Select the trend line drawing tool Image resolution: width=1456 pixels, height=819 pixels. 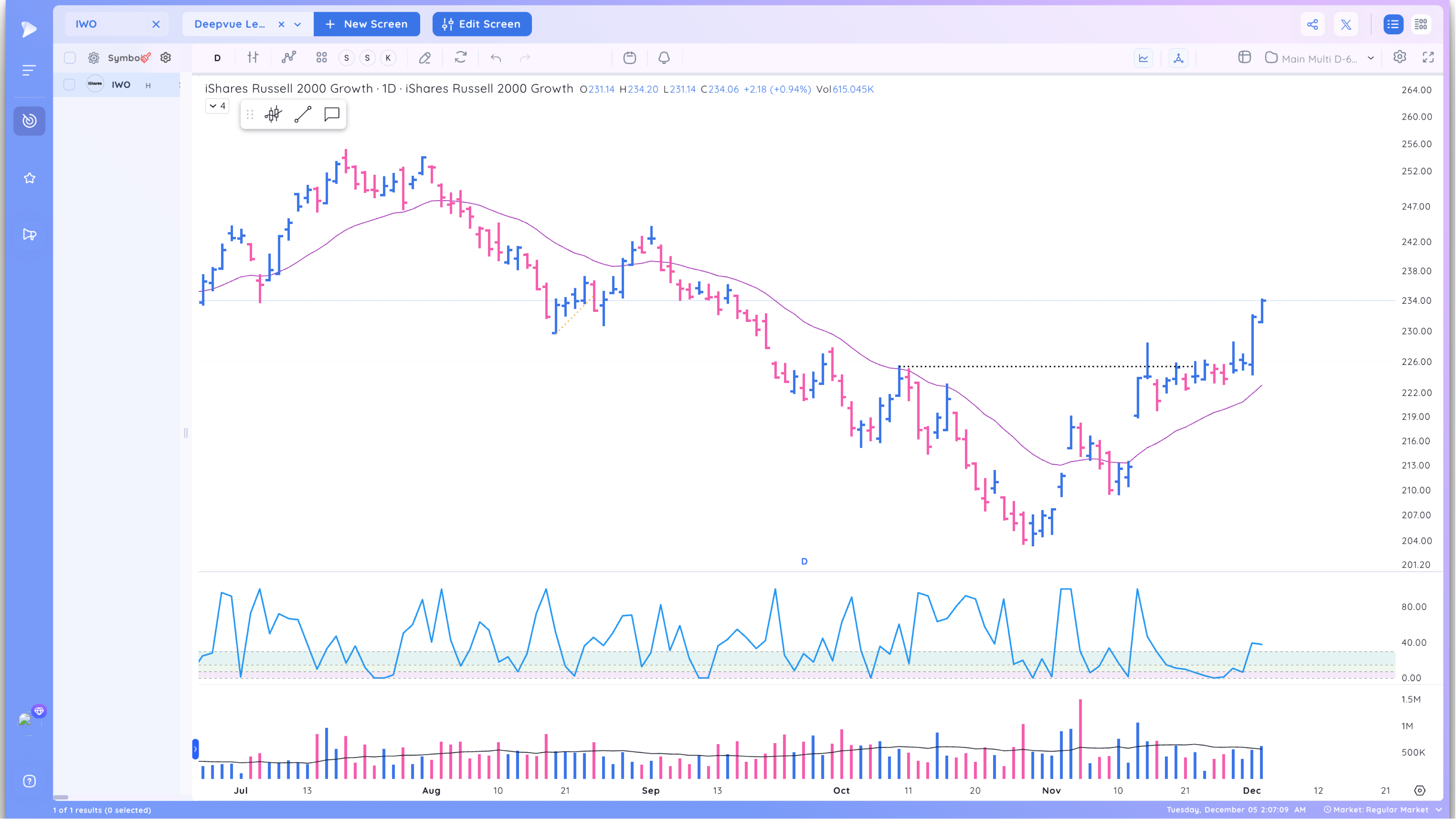pos(303,114)
